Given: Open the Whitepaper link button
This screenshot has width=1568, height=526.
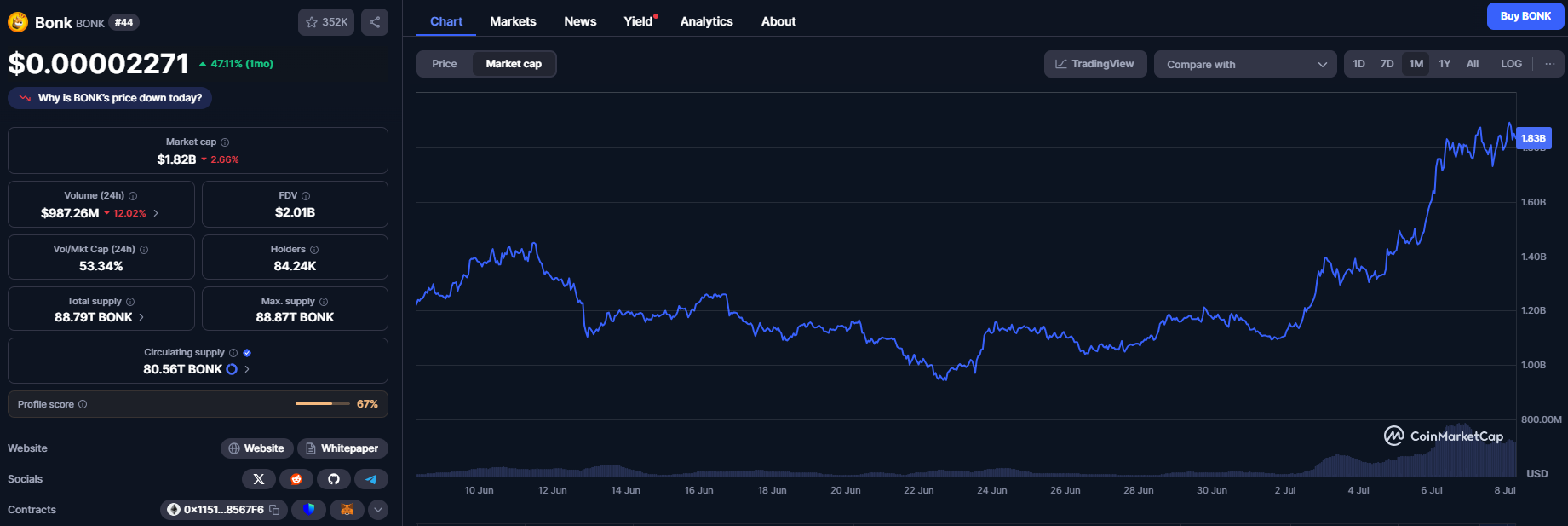Looking at the screenshot, I should pos(342,448).
